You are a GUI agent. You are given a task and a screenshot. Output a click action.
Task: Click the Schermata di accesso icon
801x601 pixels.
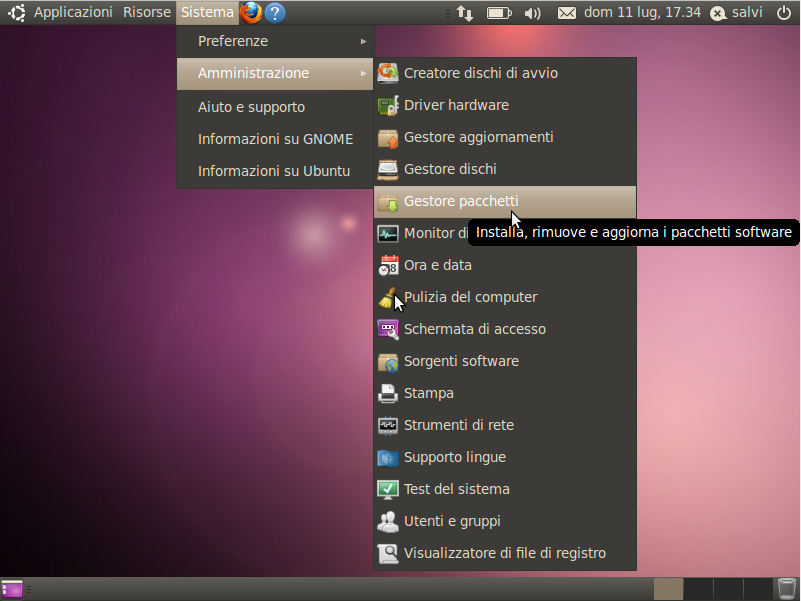pyautogui.click(x=388, y=330)
